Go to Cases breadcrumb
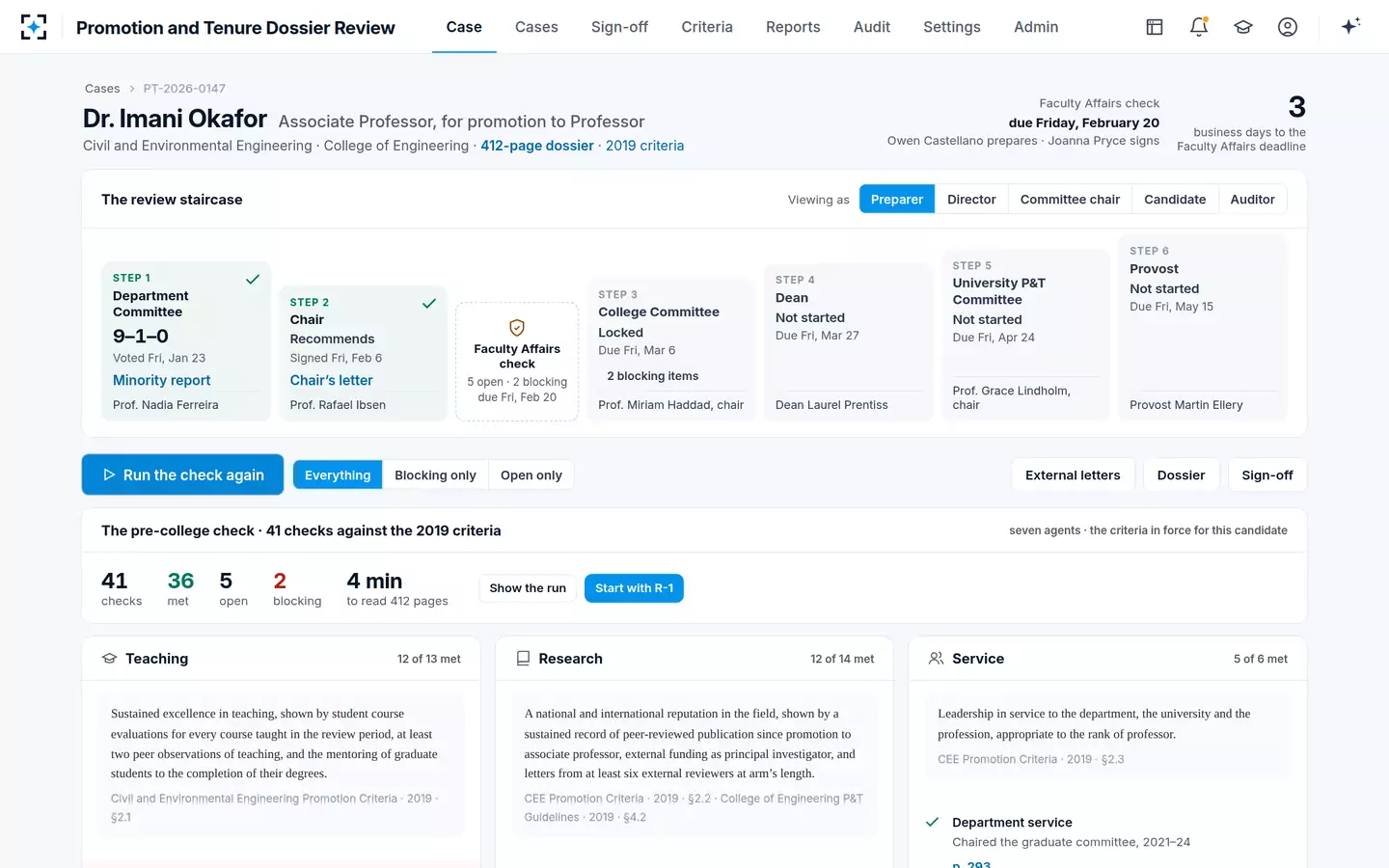The image size is (1389, 868). pos(102,89)
